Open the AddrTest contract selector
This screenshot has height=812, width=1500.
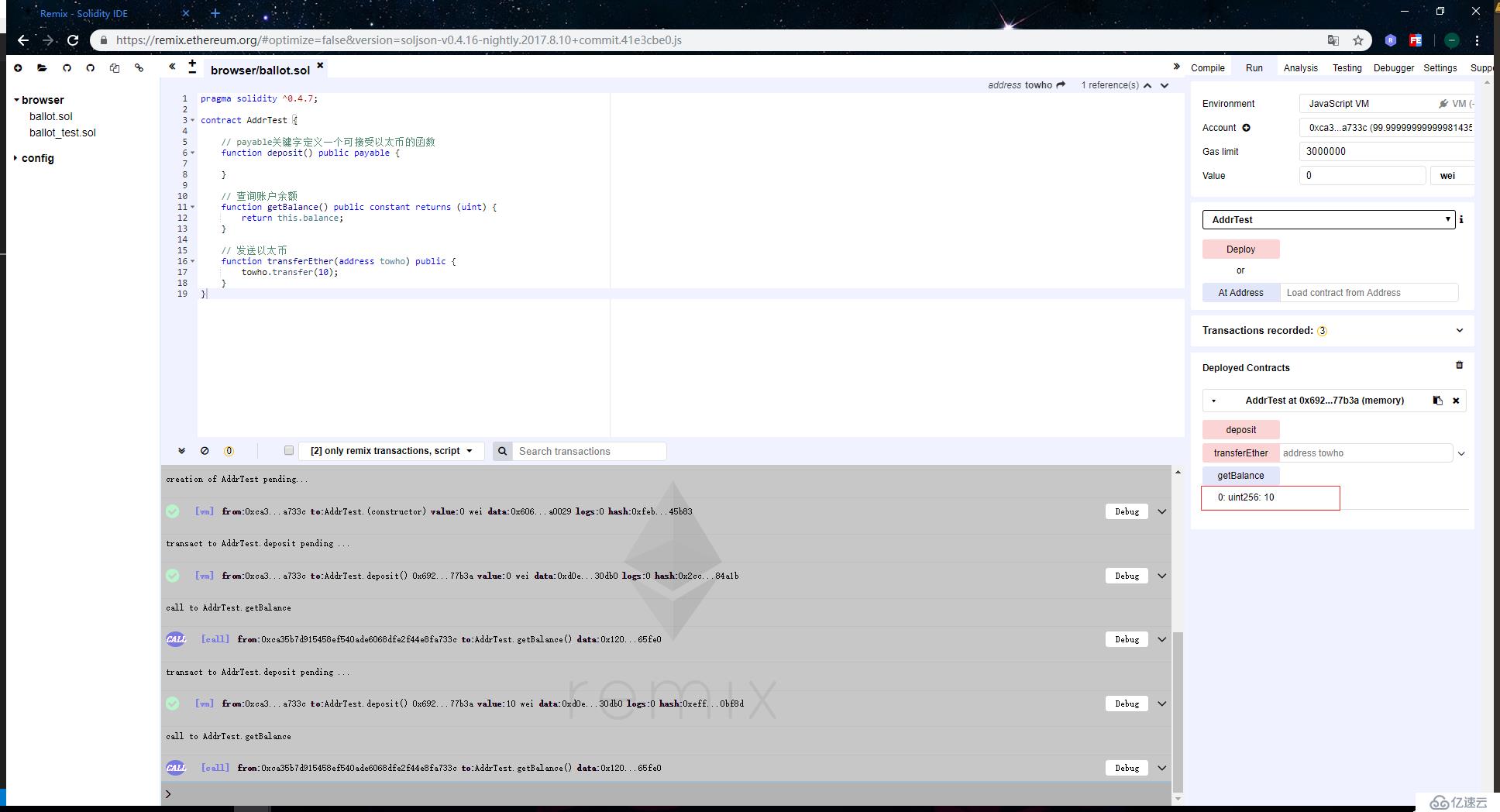(x=1329, y=219)
